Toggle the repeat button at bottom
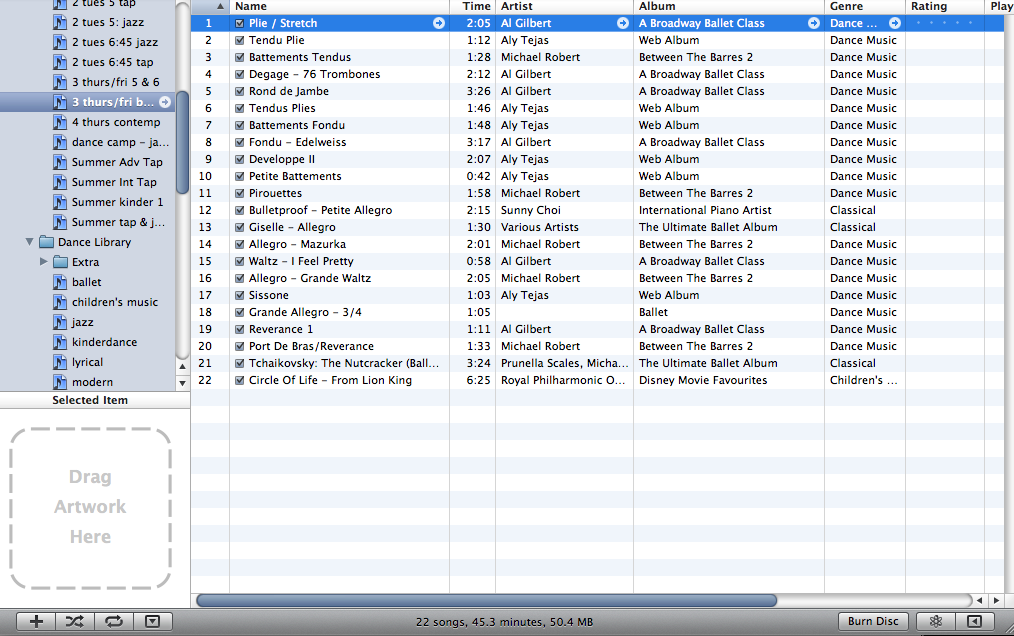The width and height of the screenshot is (1014, 636). (113, 621)
